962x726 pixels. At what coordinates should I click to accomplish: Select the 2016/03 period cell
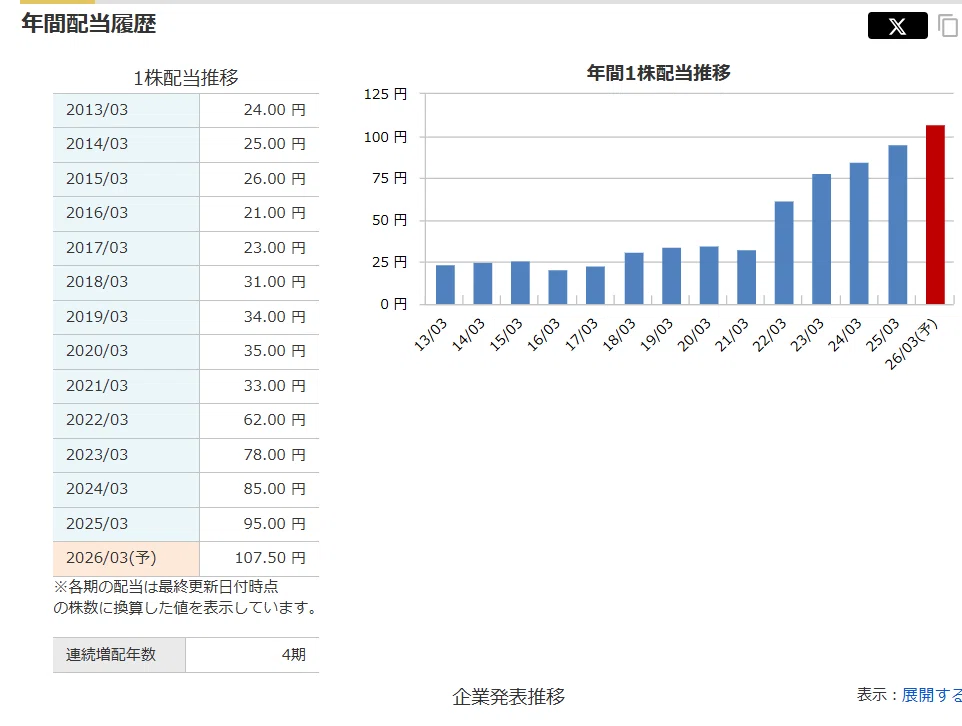pyautogui.click(x=126, y=214)
